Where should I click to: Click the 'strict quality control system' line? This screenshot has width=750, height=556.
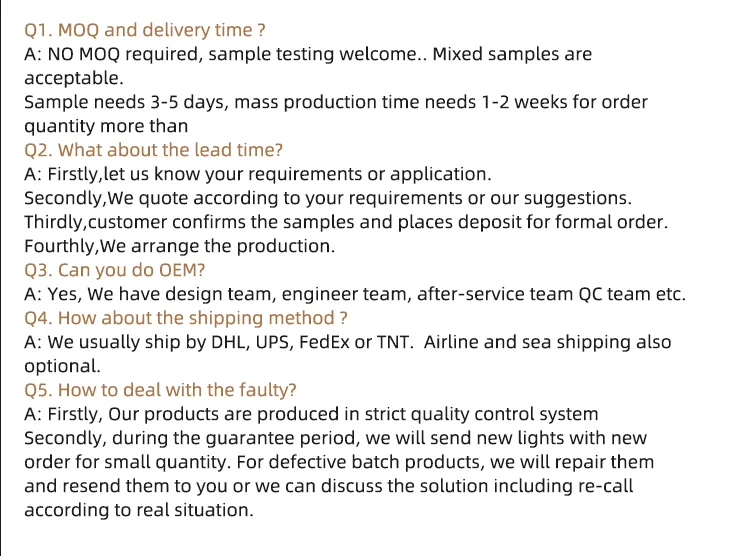pyautogui.click(x=311, y=414)
